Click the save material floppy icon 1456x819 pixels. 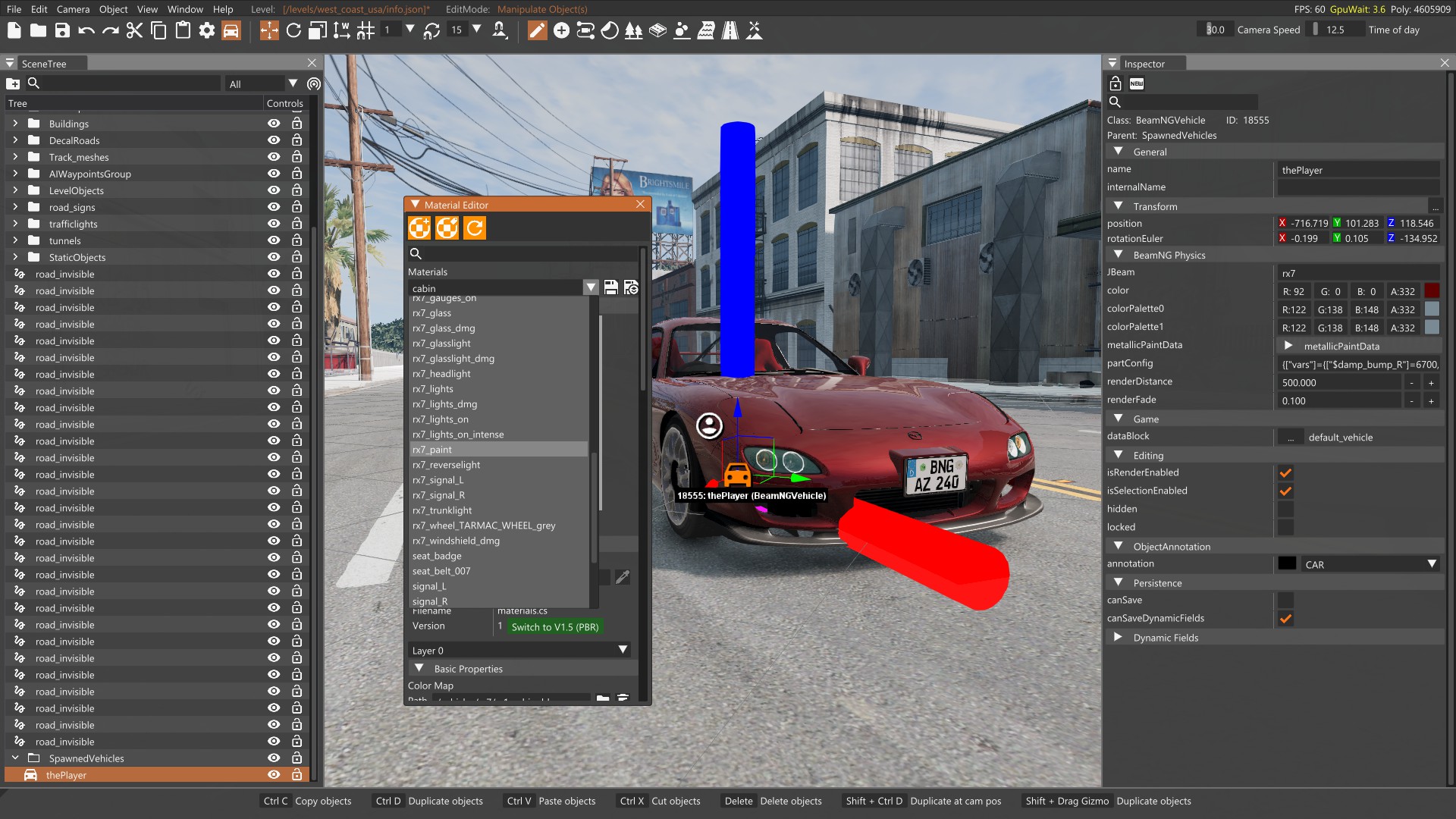[x=610, y=287]
